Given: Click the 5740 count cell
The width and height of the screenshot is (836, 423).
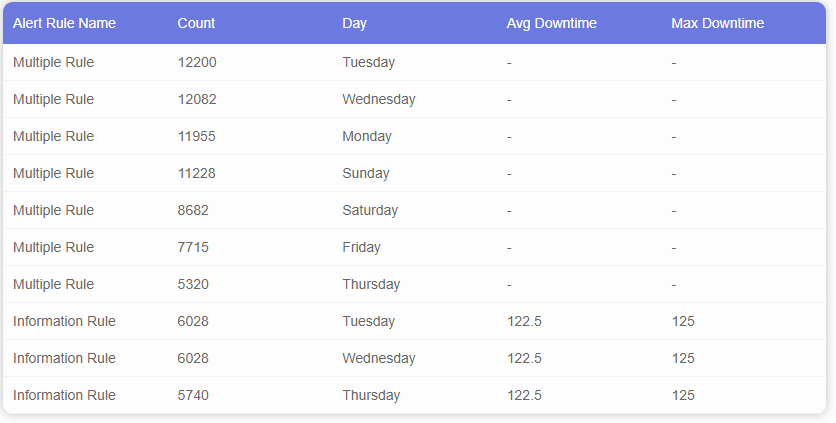Looking at the screenshot, I should point(193,395).
